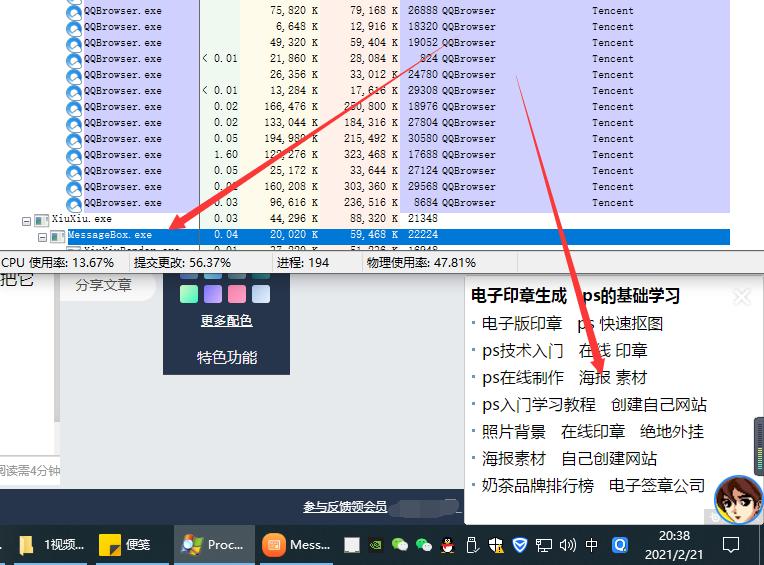Click the 提交更改 56.37% status entry
The image size is (764, 565).
click(182, 263)
